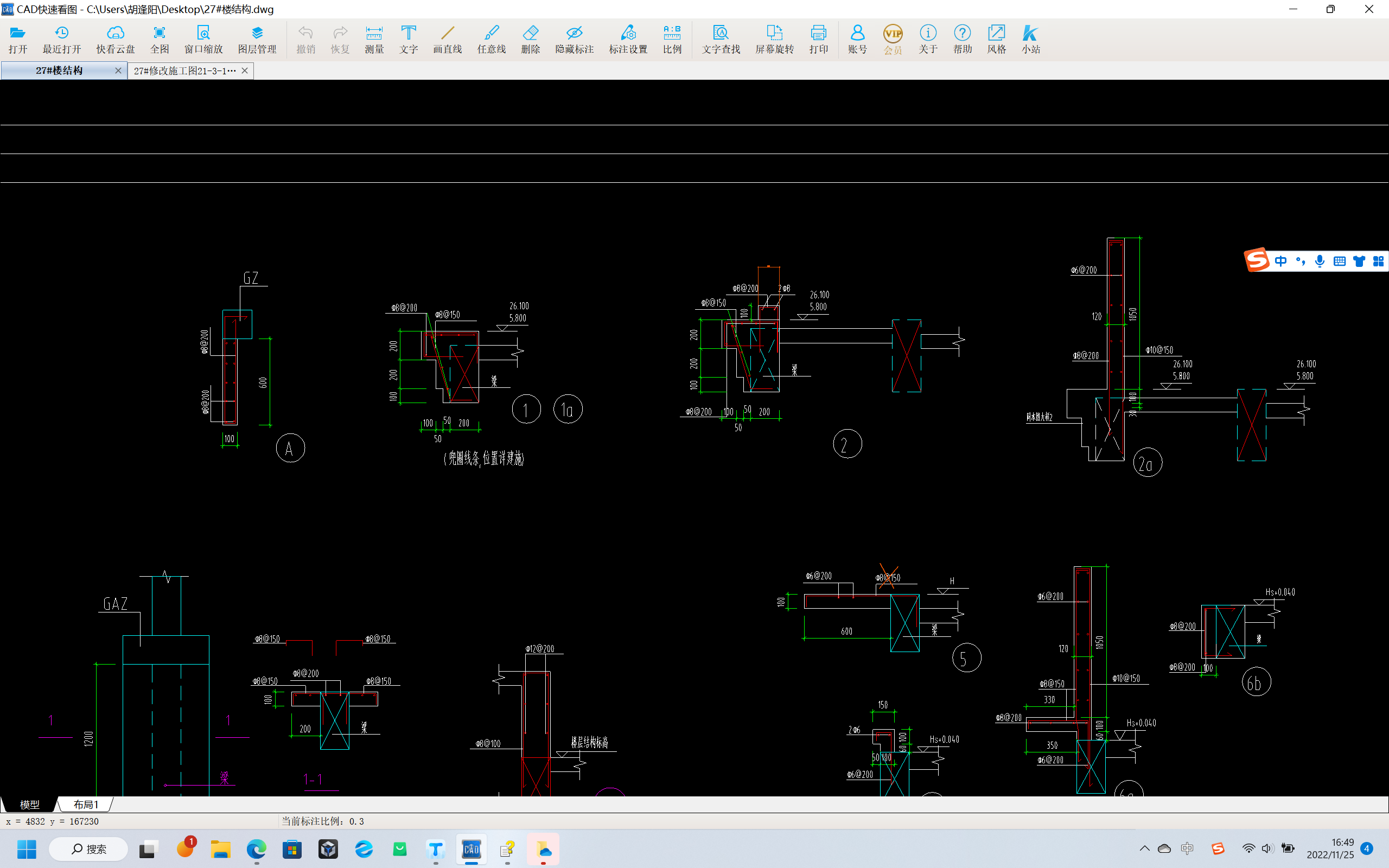
Task: Expand hidden system tray icons chevron
Action: 1144,848
